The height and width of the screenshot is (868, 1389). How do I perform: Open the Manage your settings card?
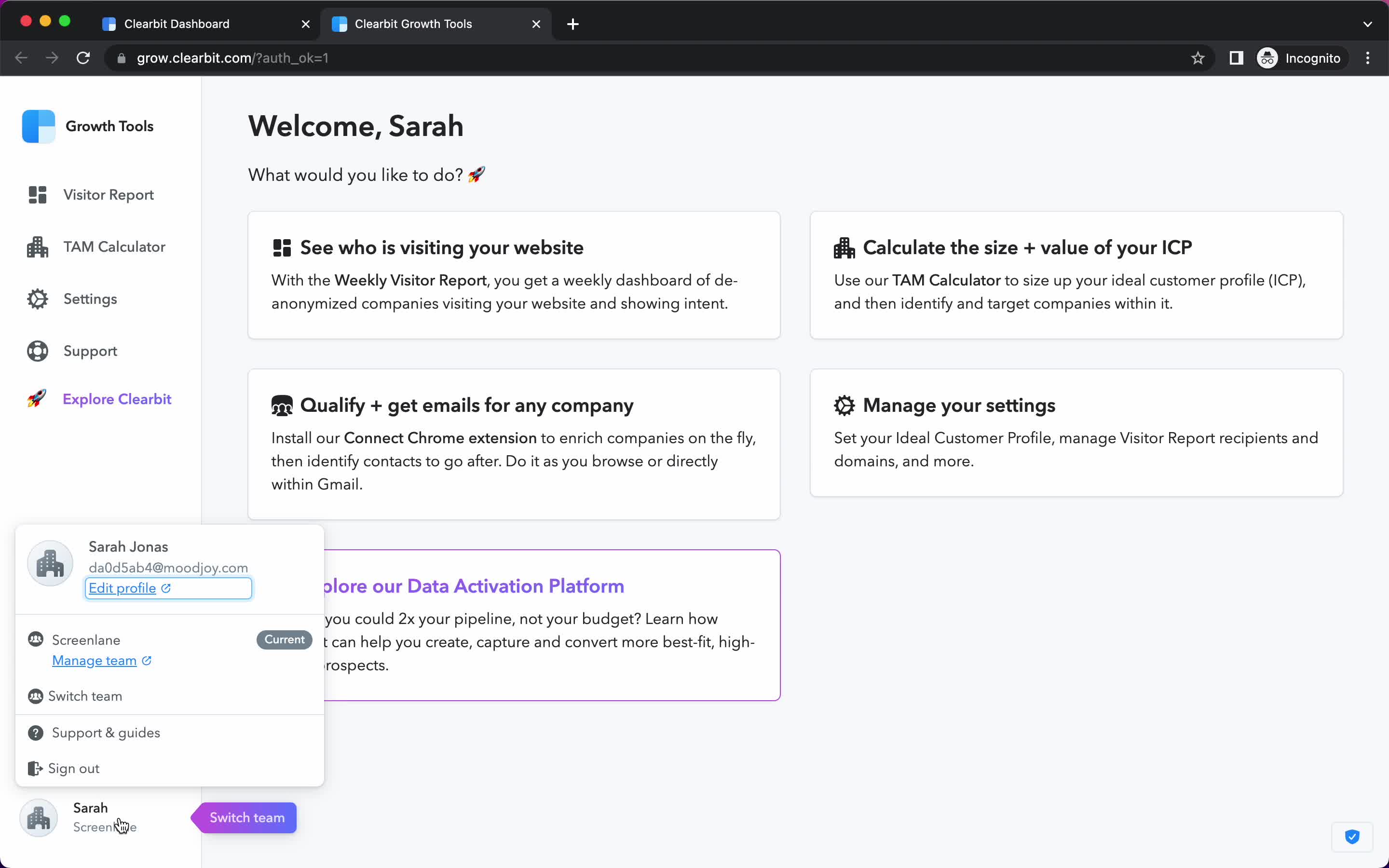coord(1076,433)
